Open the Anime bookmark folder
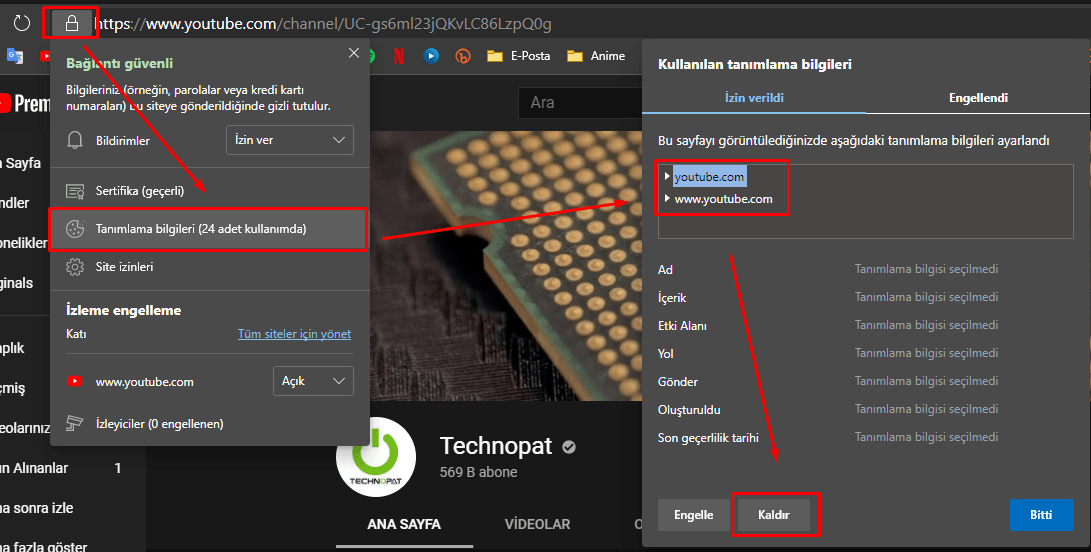Viewport: 1091px width, 552px height. coord(596,56)
